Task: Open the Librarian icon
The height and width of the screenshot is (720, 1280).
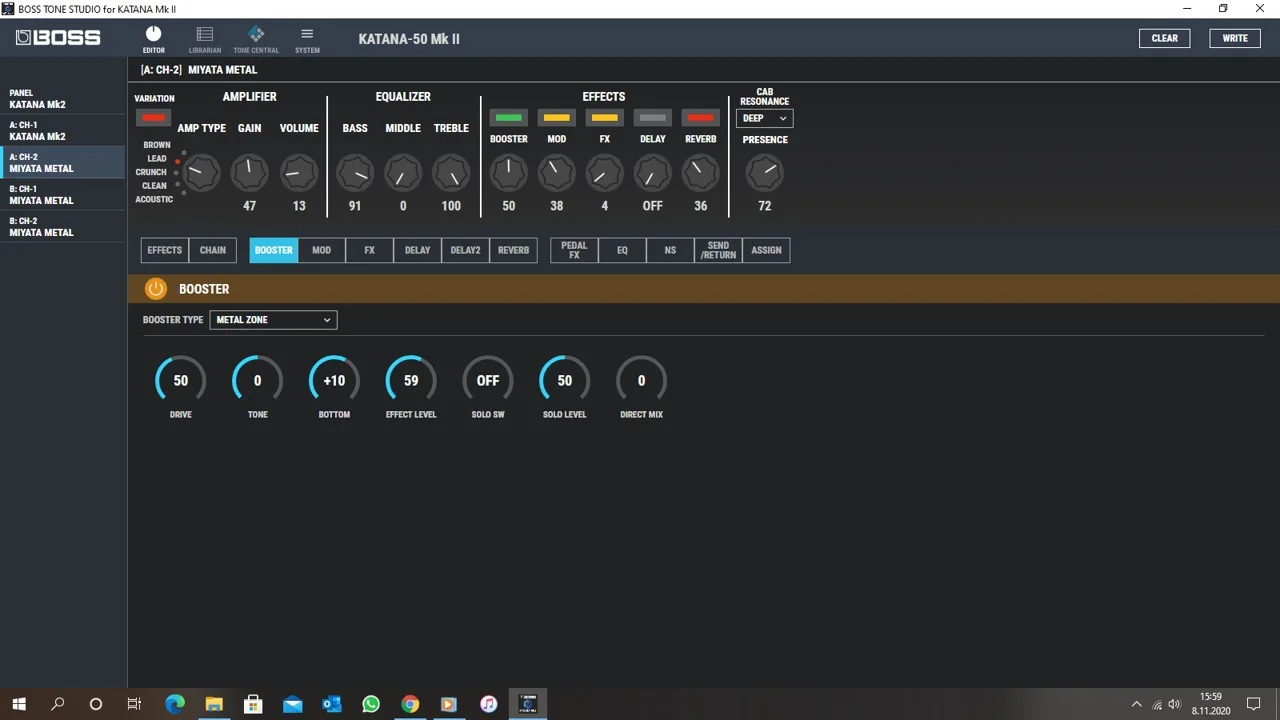Action: [205, 39]
